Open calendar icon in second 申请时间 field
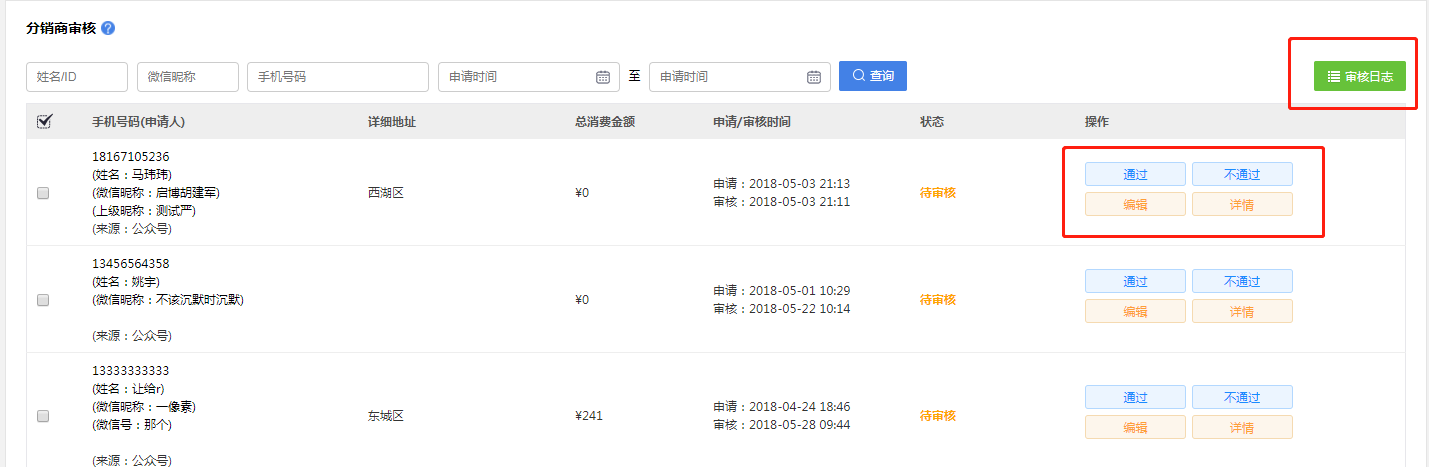This screenshot has height=467, width=1429. point(813,77)
